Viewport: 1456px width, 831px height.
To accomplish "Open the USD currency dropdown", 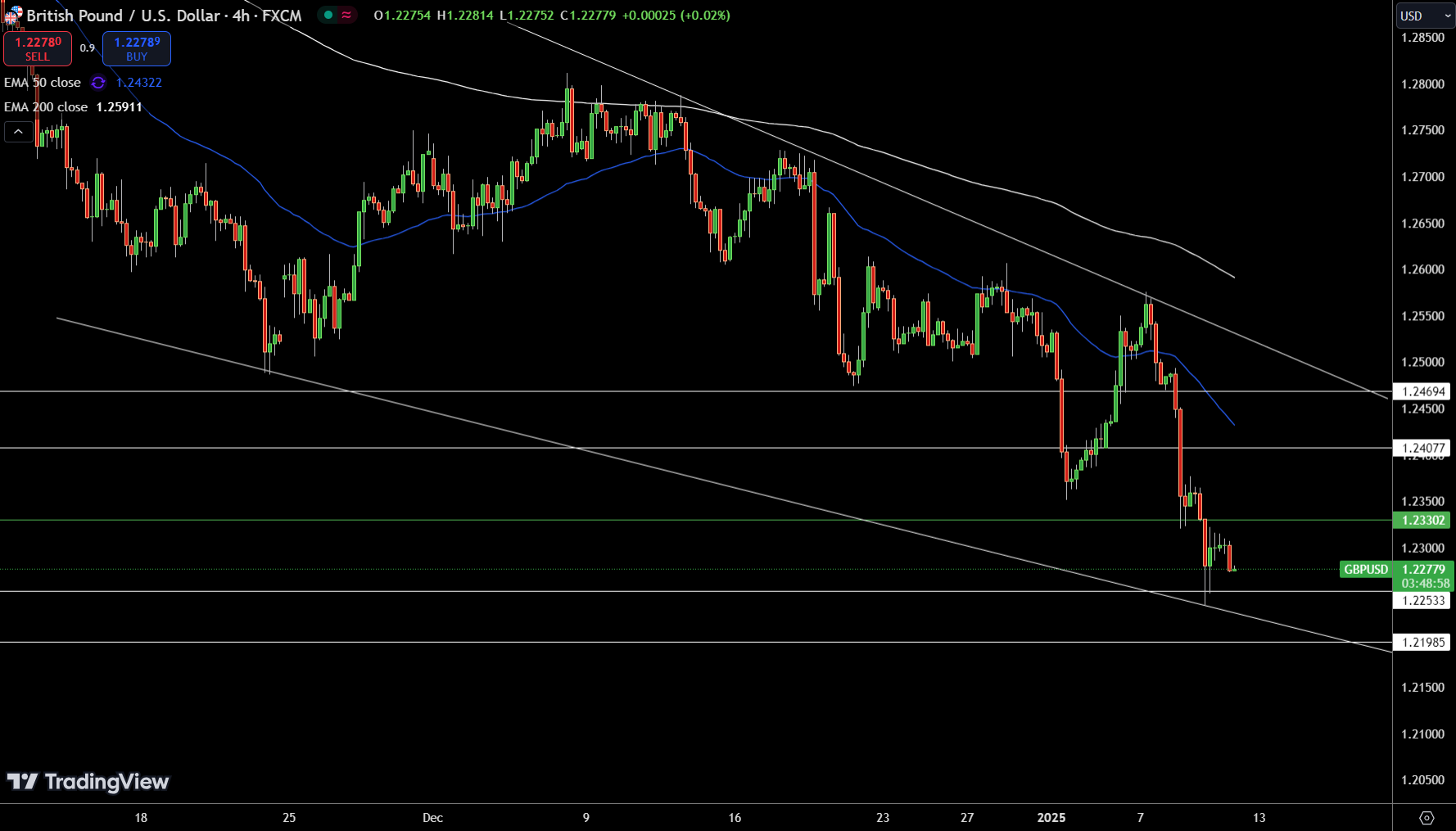I will [x=1426, y=16].
